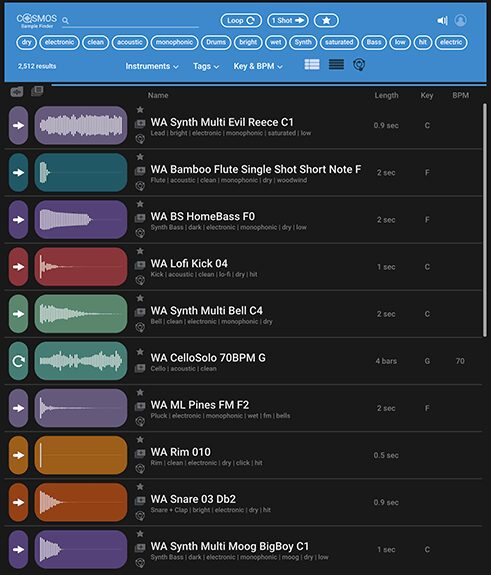Sort by the Name column header
The image size is (491, 575).
(158, 95)
